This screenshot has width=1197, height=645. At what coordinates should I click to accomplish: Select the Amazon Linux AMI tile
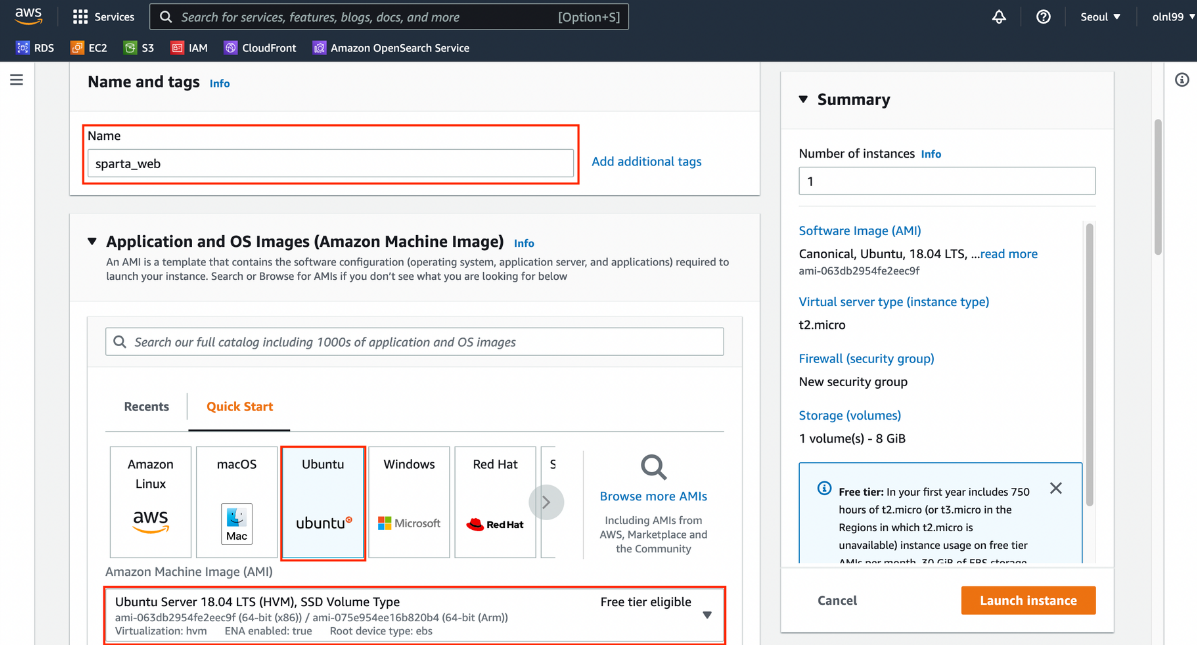point(150,501)
